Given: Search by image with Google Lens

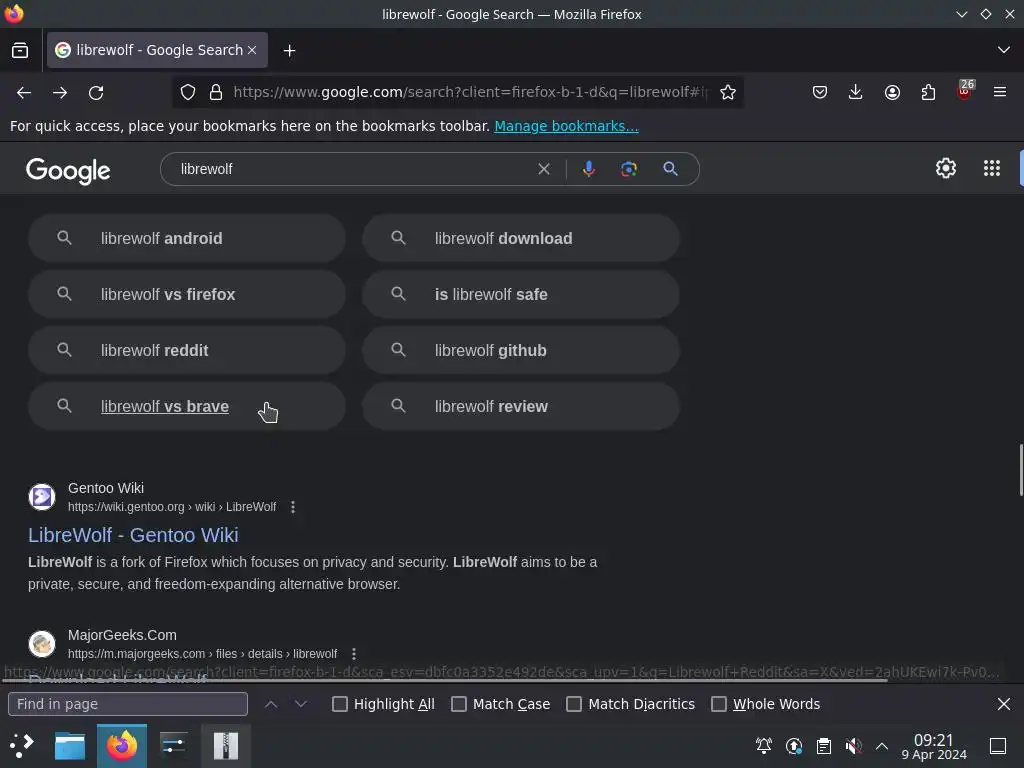Looking at the screenshot, I should [628, 169].
